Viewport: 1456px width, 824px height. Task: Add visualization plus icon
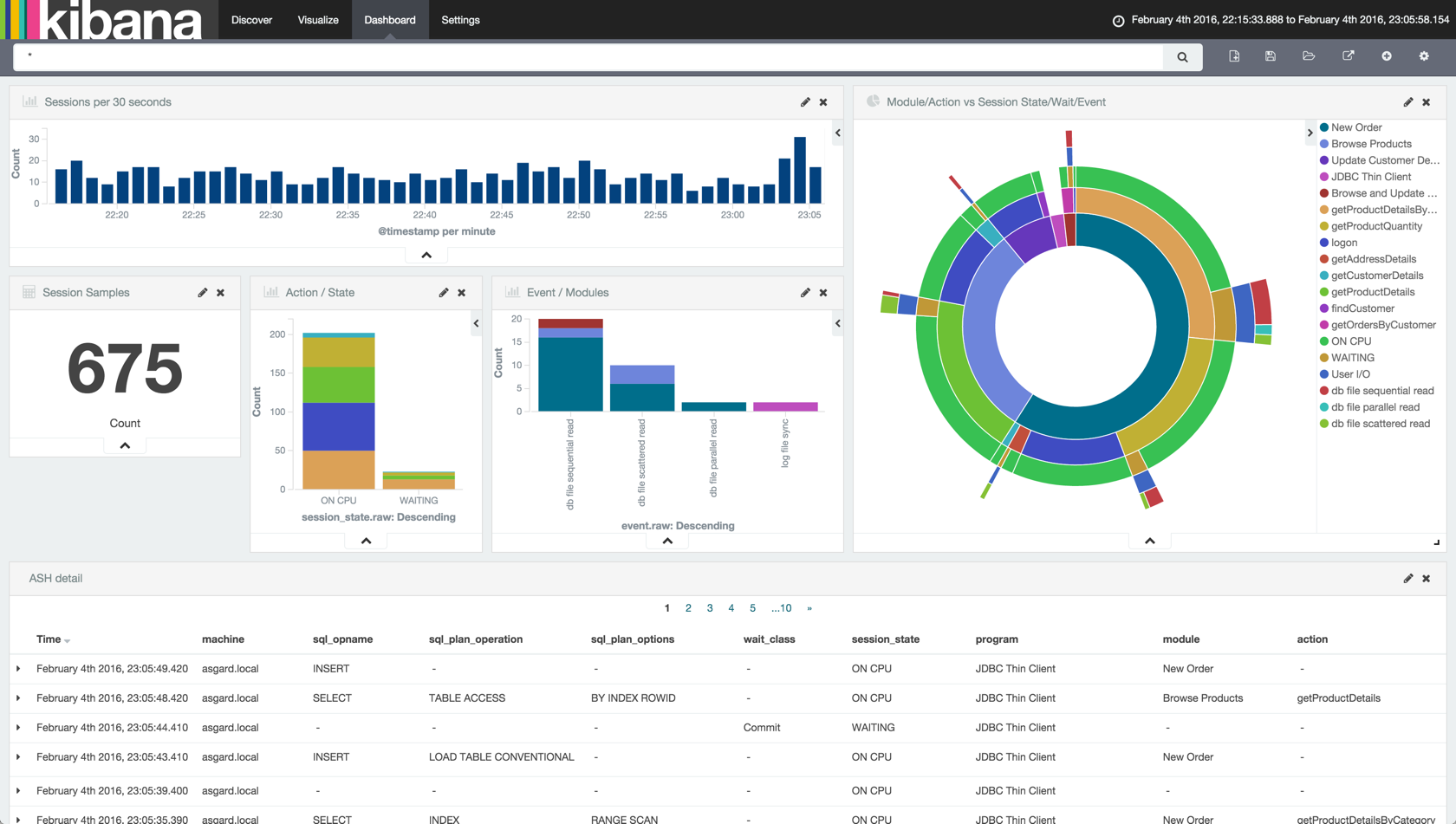pos(1387,56)
